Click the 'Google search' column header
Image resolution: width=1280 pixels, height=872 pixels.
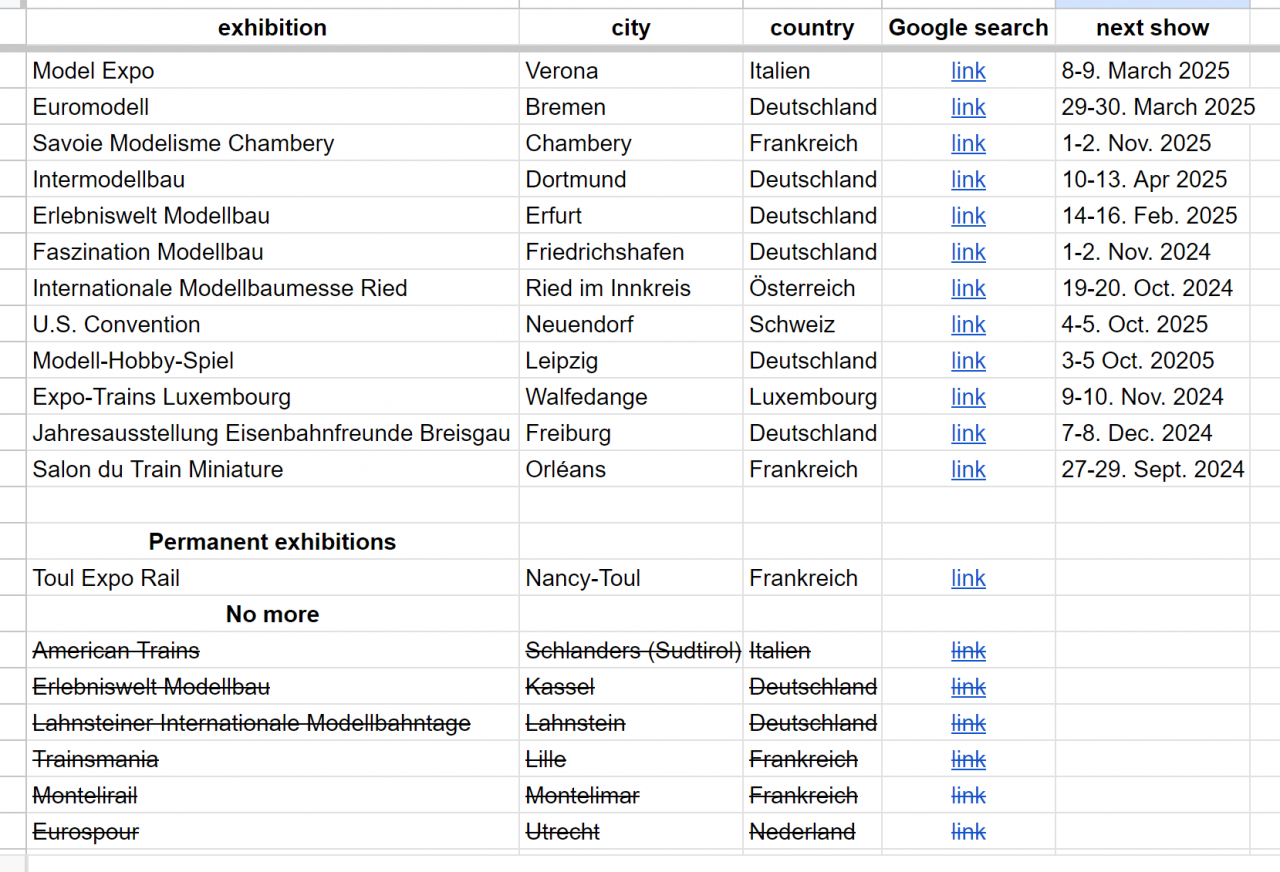click(968, 28)
